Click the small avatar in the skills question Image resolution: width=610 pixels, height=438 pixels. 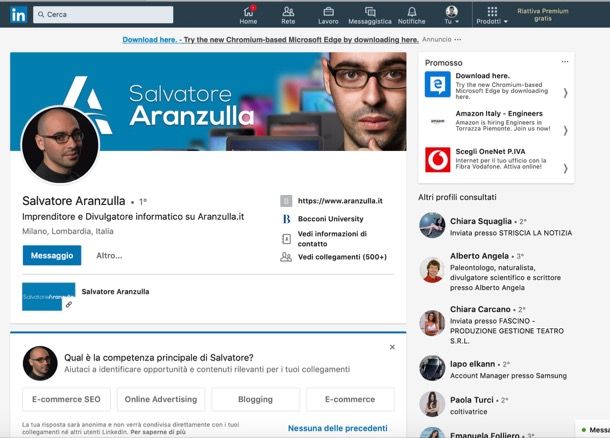pos(40,363)
